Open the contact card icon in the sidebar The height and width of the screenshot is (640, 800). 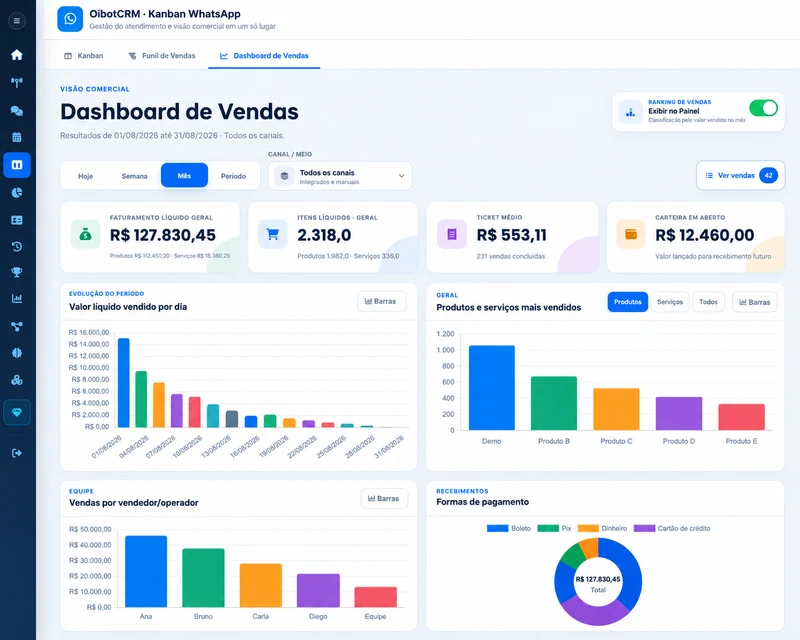pyautogui.click(x=17, y=220)
